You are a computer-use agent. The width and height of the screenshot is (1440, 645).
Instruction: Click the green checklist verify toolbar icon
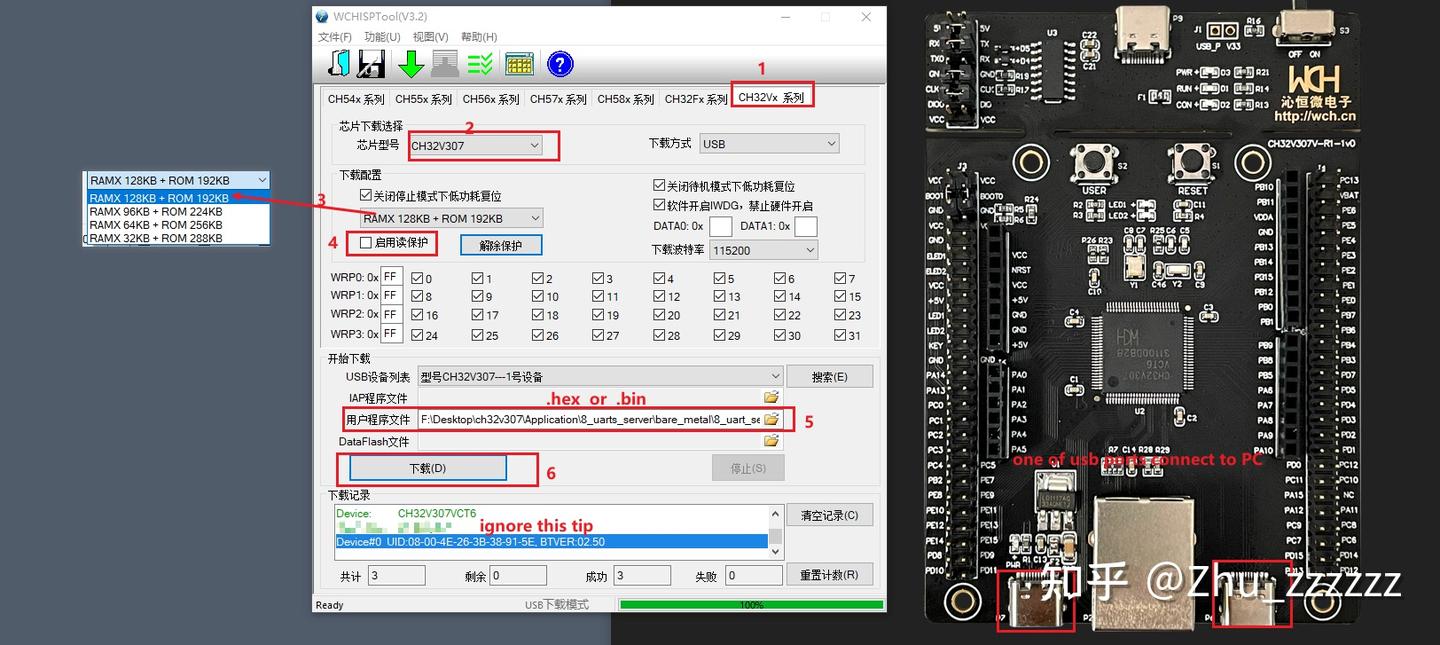481,63
